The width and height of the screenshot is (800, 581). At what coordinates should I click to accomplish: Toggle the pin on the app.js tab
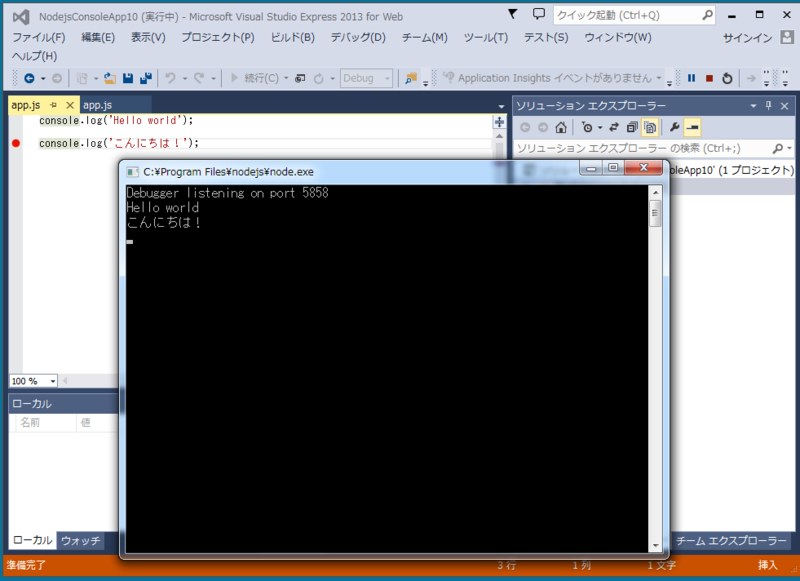tap(54, 105)
